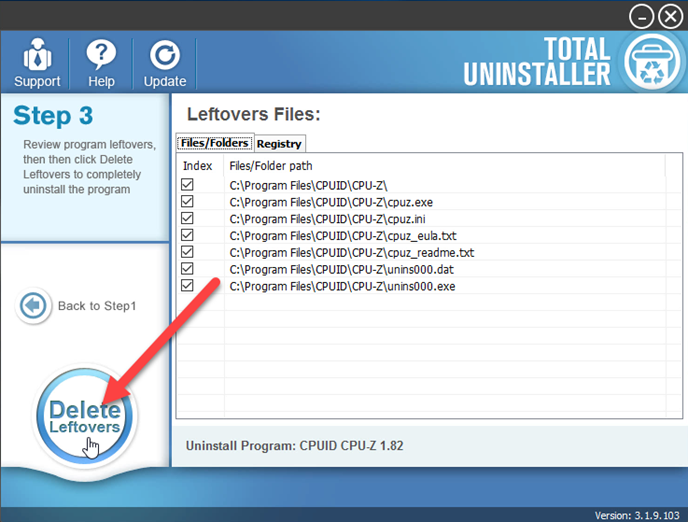Switch to the Files/Folders tab

click(215, 143)
